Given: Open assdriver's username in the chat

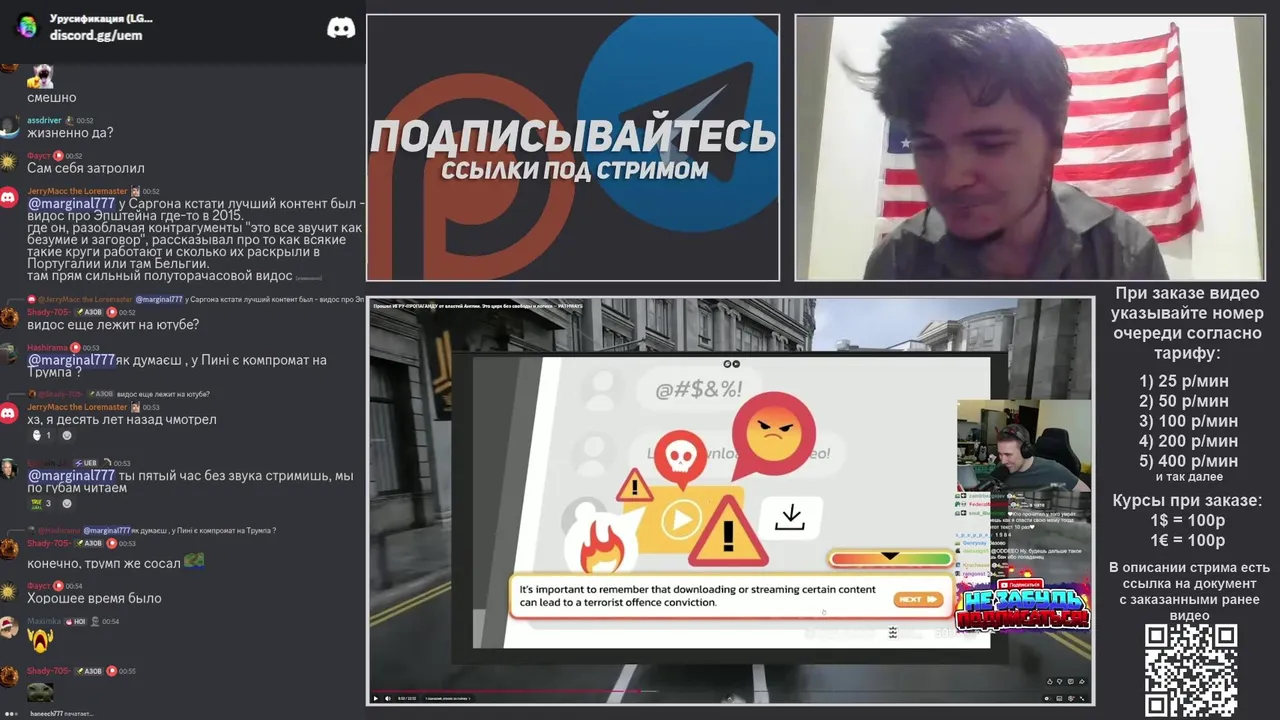Looking at the screenshot, I should pos(44,120).
